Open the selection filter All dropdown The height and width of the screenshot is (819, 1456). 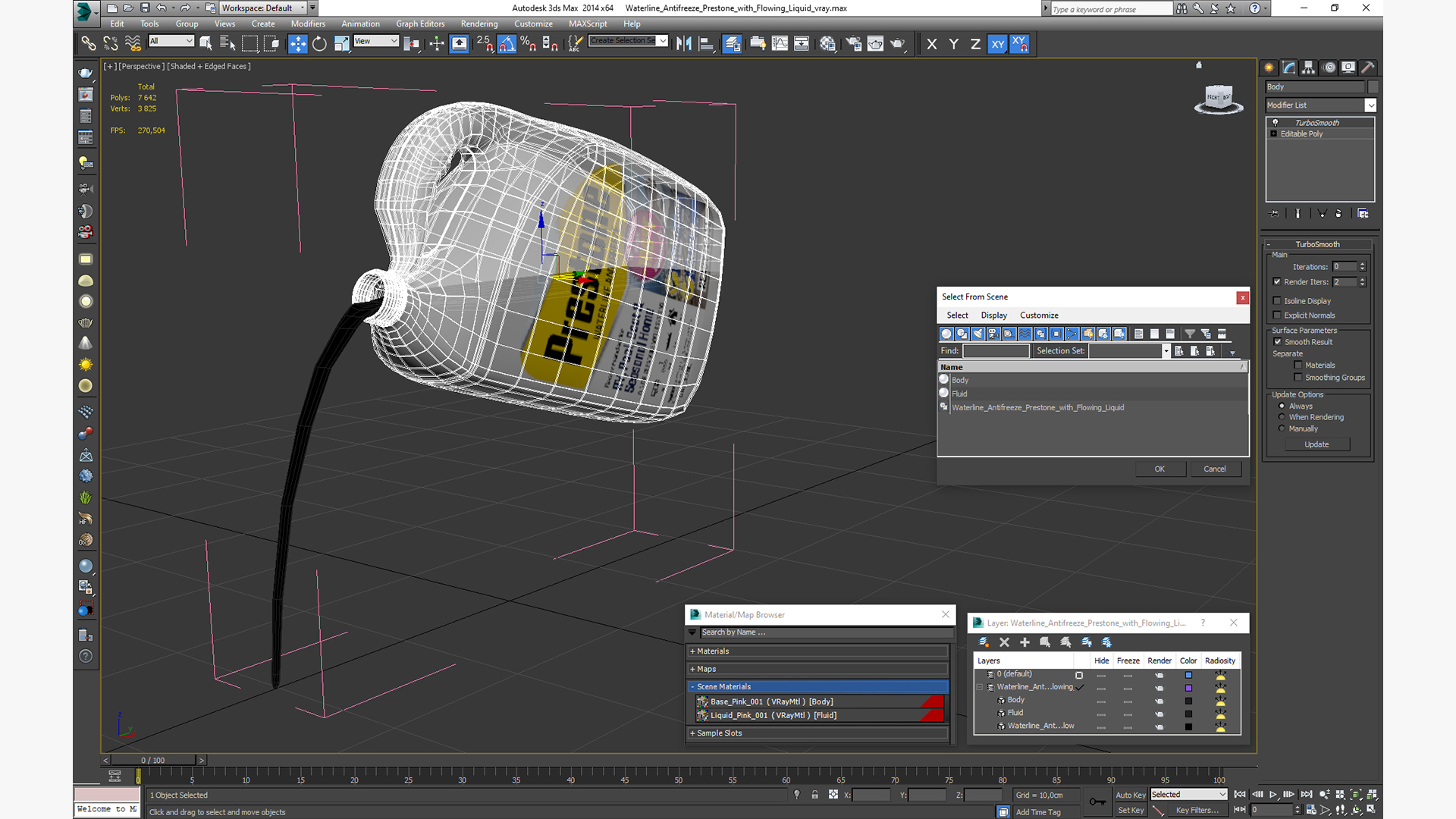pyautogui.click(x=171, y=41)
